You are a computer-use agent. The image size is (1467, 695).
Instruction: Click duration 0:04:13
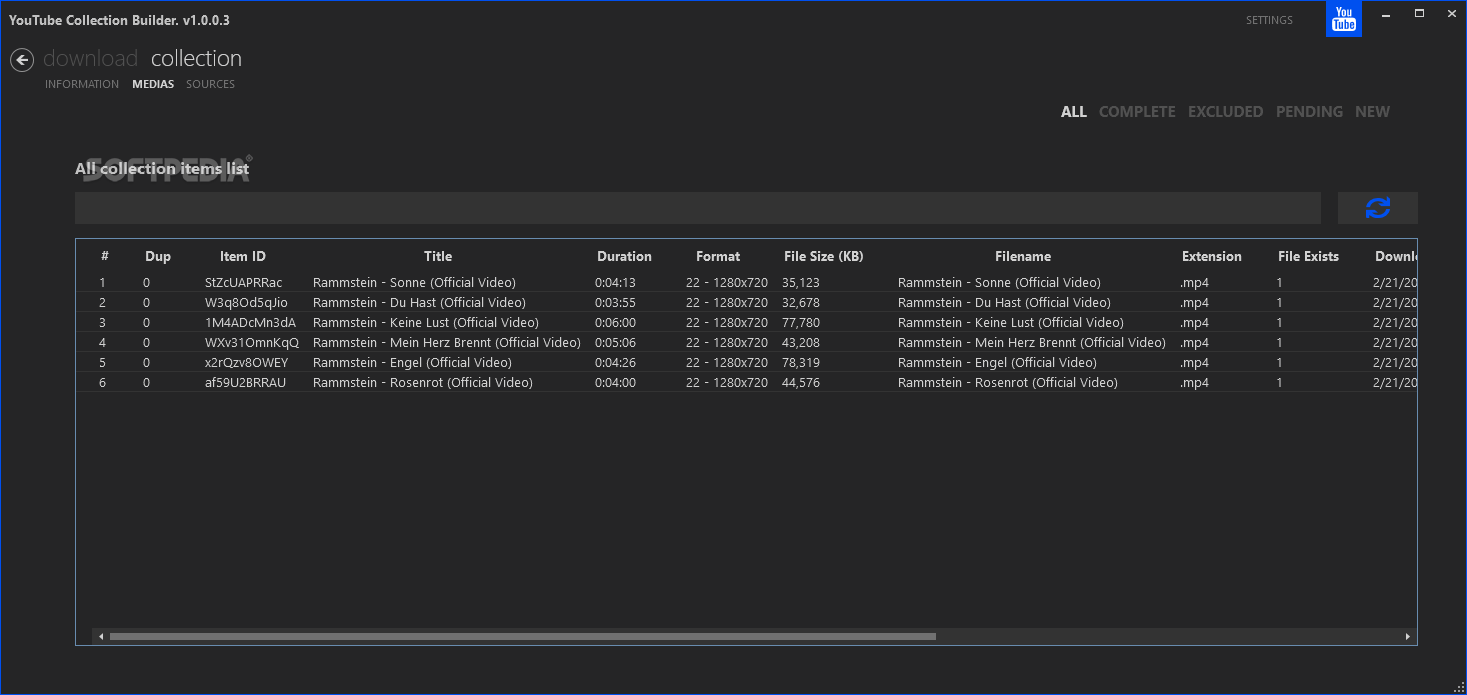[x=615, y=283]
